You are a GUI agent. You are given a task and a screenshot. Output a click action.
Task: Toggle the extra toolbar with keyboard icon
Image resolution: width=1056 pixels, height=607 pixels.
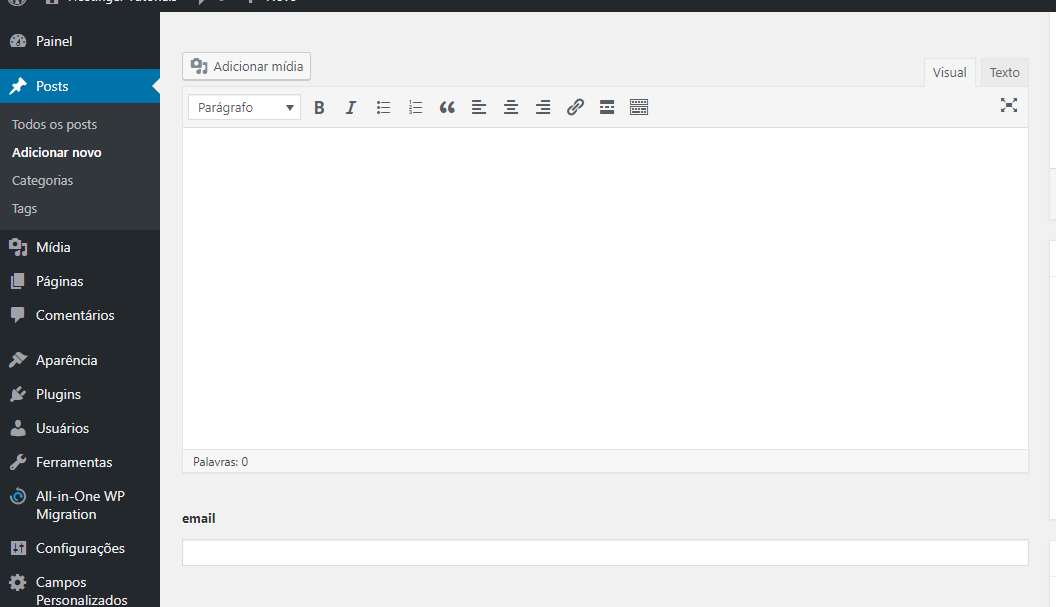coord(639,107)
